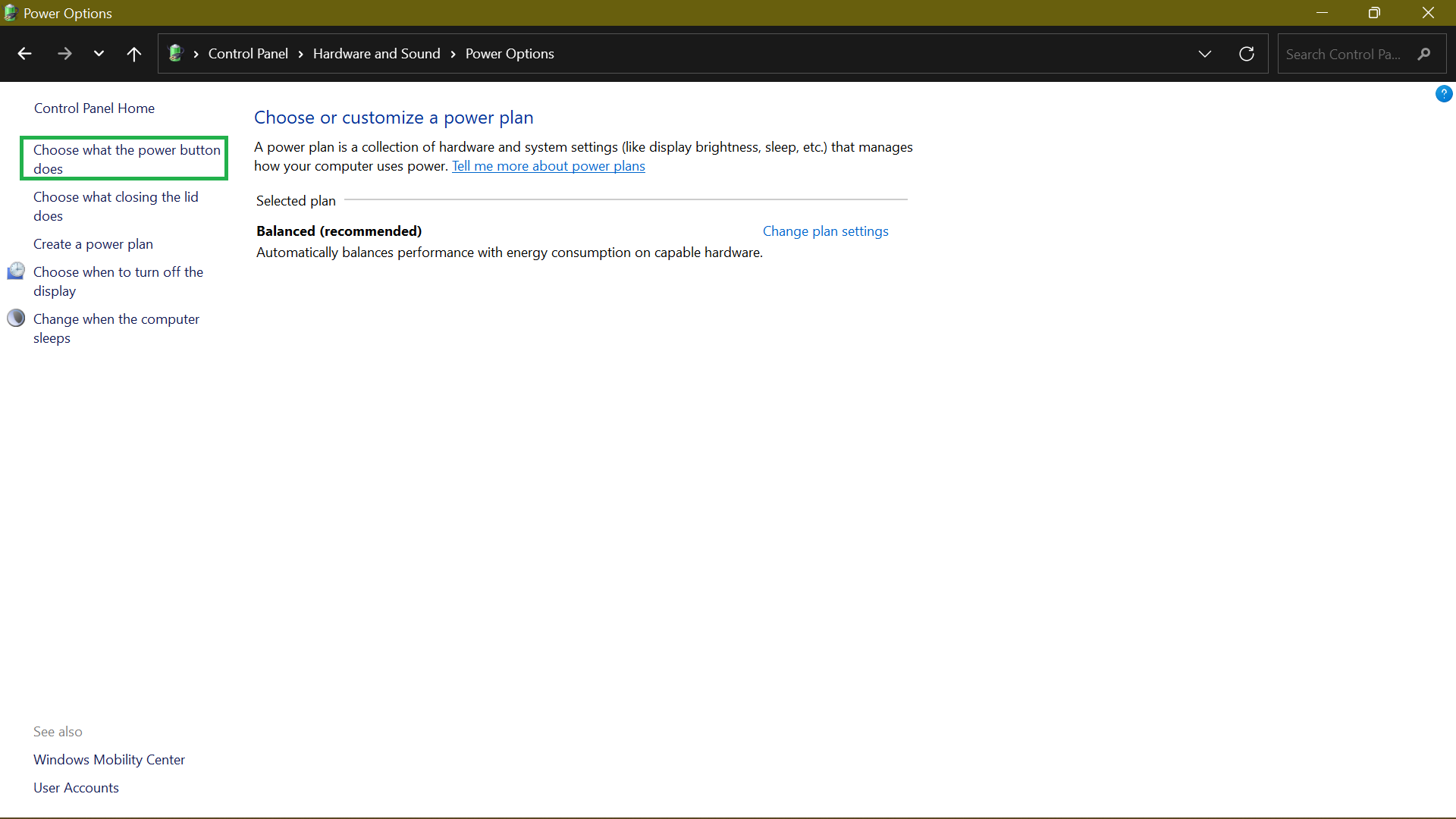Click the refresh/reload icon in toolbar
This screenshot has width=1456, height=819.
tap(1247, 54)
